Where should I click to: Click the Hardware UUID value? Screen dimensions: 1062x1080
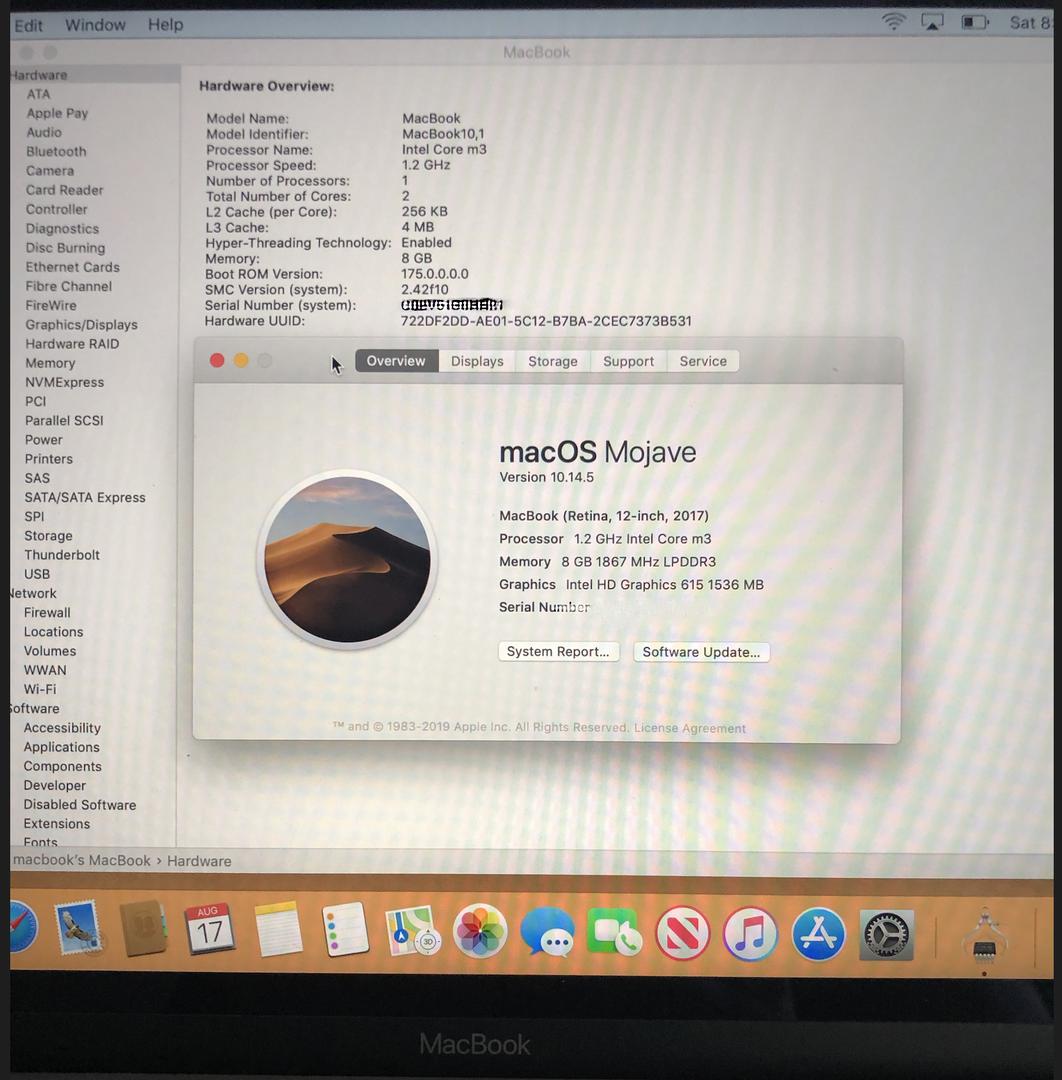(x=546, y=321)
